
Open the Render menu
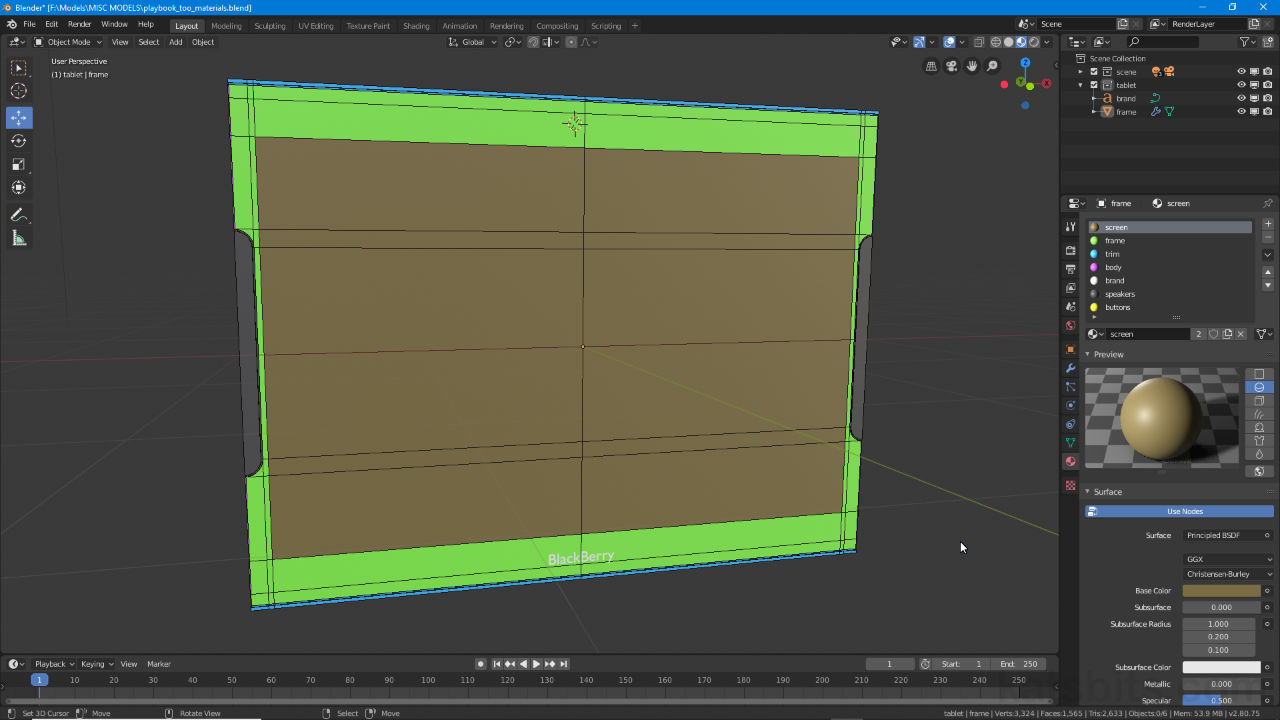tap(79, 24)
